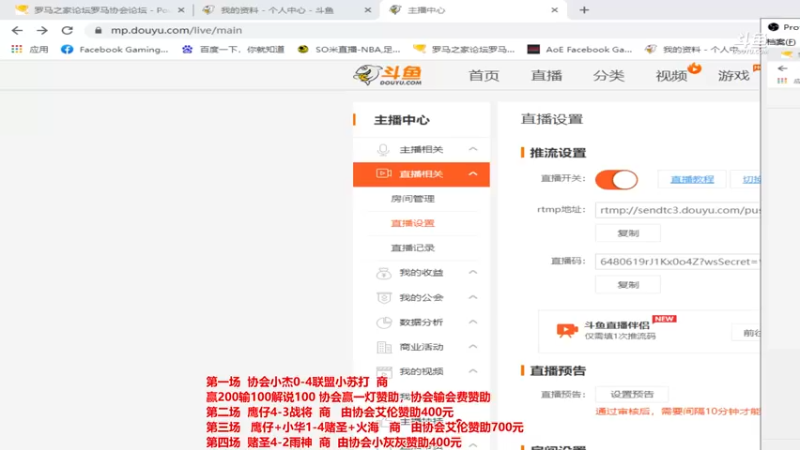800x450 pixels.
Task: Click video camera icon on 直播相关
Action: pyautogui.click(x=384, y=174)
